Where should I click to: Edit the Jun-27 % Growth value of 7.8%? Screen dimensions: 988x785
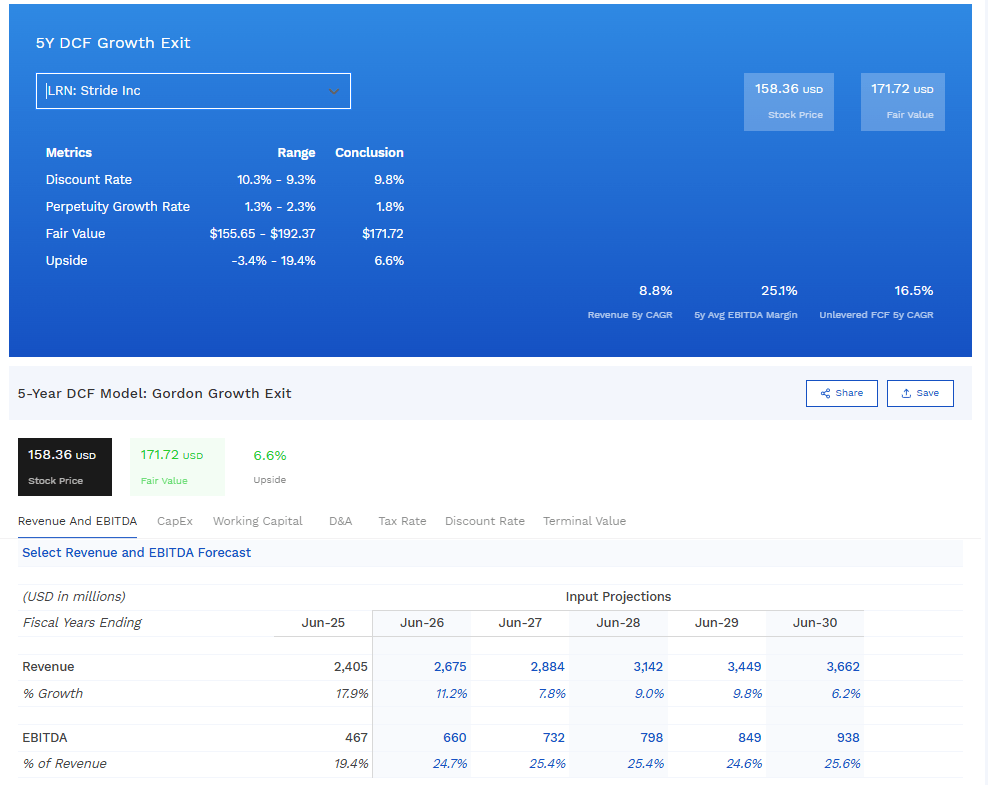pos(552,693)
